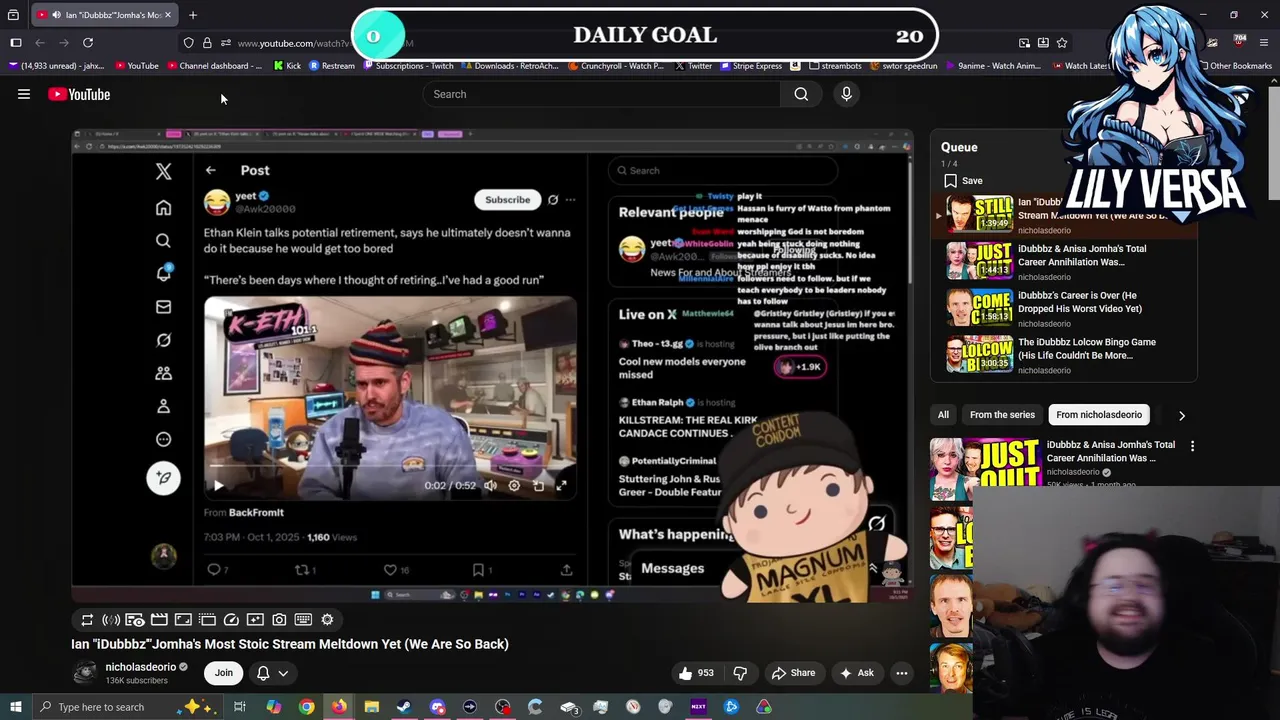Go to the YouTube home logo
The height and width of the screenshot is (720, 1280).
coord(79,94)
